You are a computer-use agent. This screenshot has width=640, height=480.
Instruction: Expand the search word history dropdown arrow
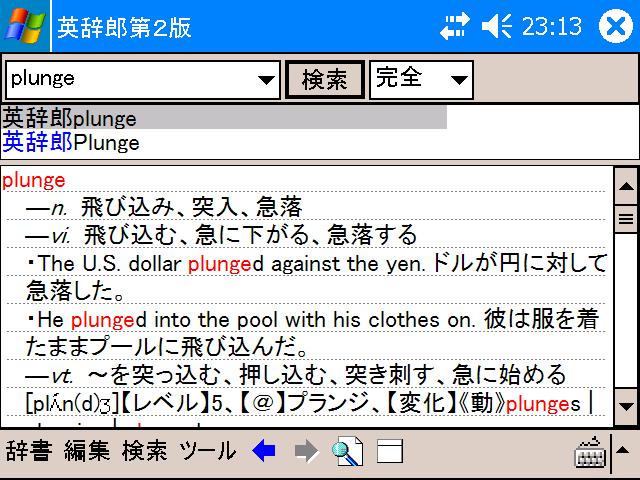coord(267,80)
